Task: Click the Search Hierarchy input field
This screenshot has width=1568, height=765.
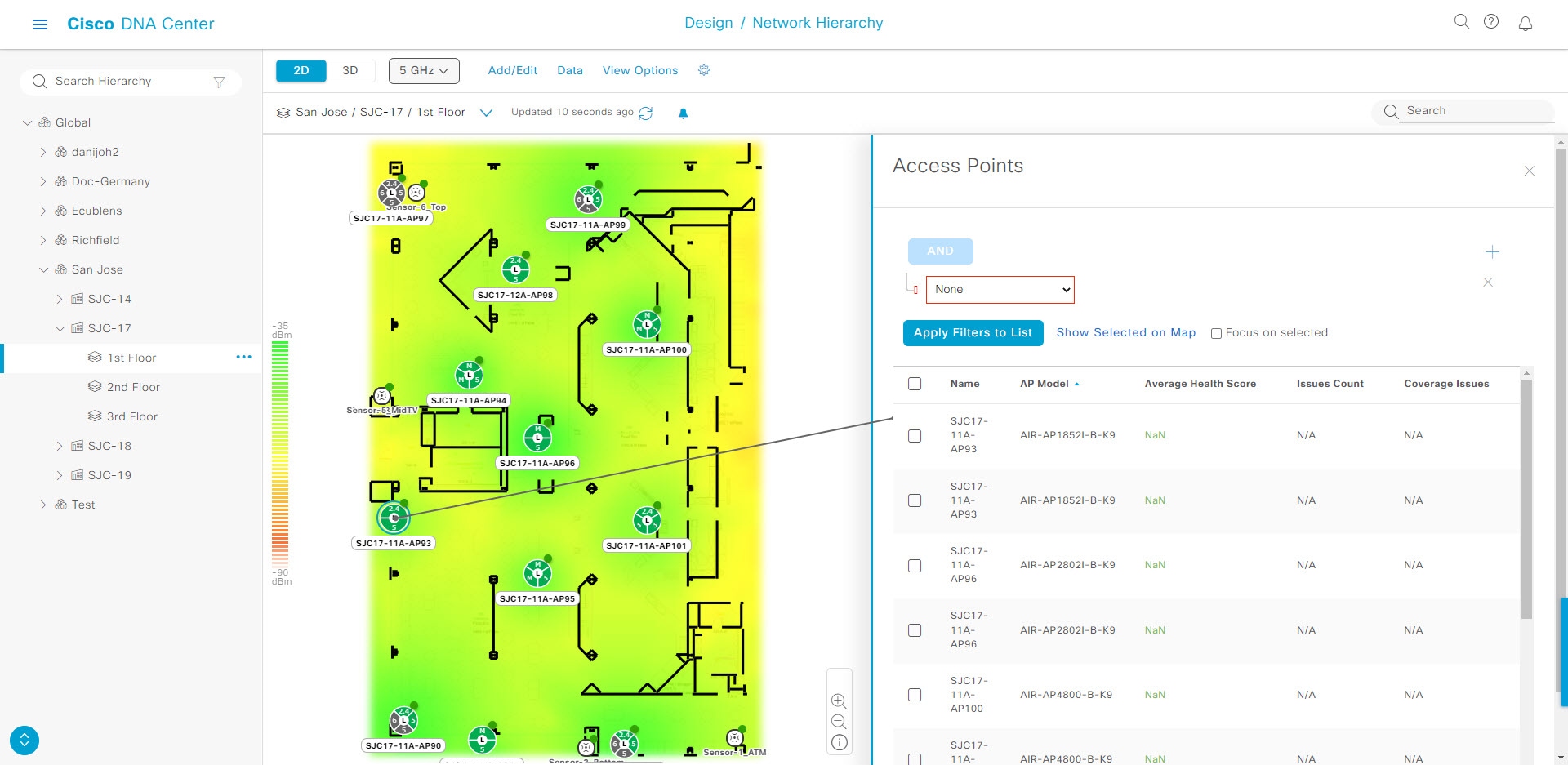Action: tap(131, 82)
